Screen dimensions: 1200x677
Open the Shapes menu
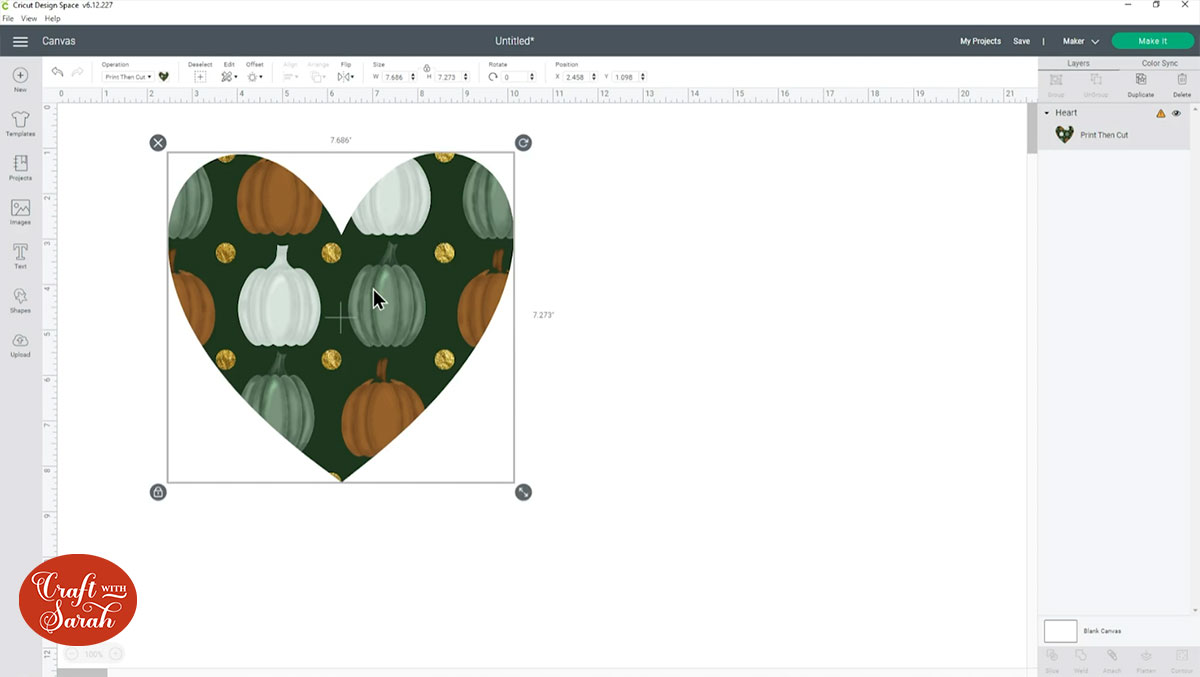(x=20, y=300)
